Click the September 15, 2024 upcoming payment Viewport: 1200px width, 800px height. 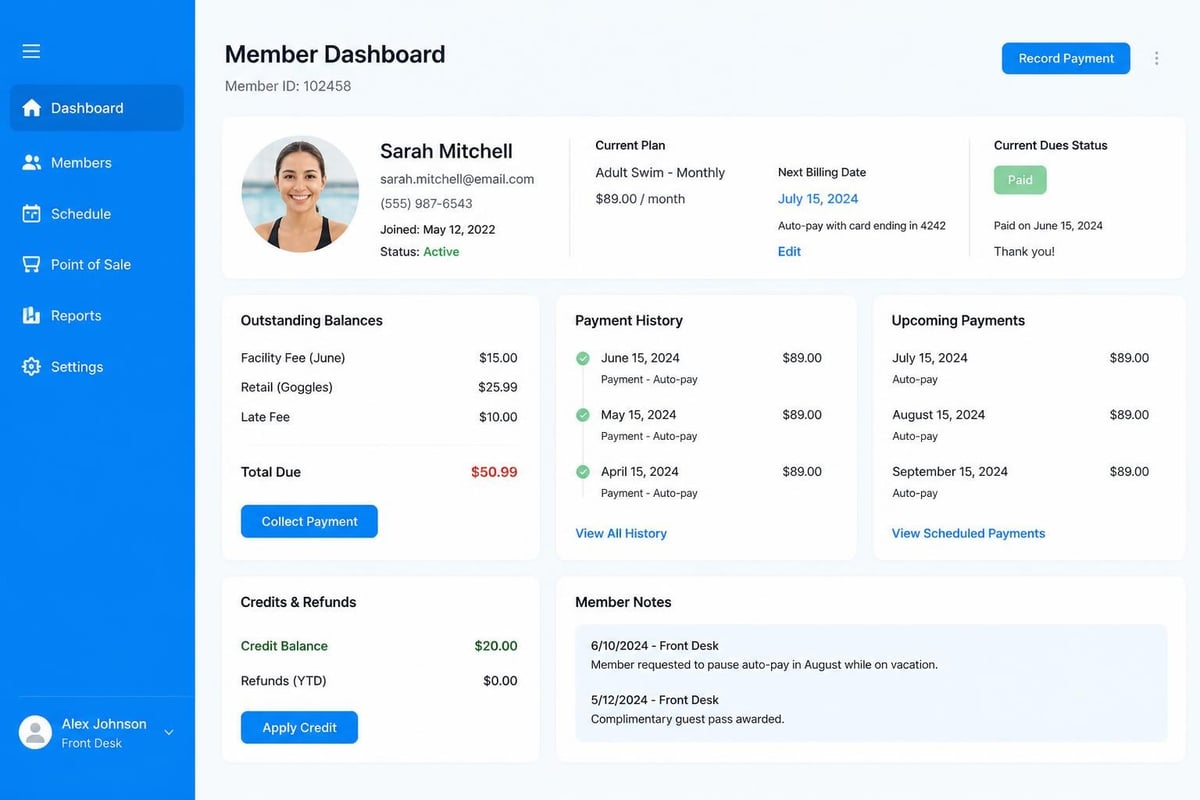pos(1020,482)
